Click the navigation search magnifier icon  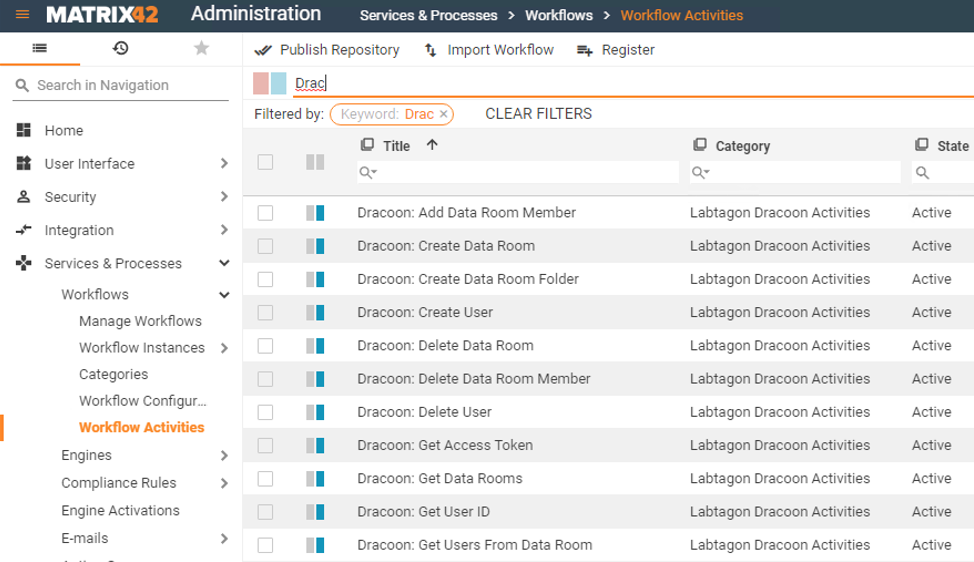[x=22, y=85]
